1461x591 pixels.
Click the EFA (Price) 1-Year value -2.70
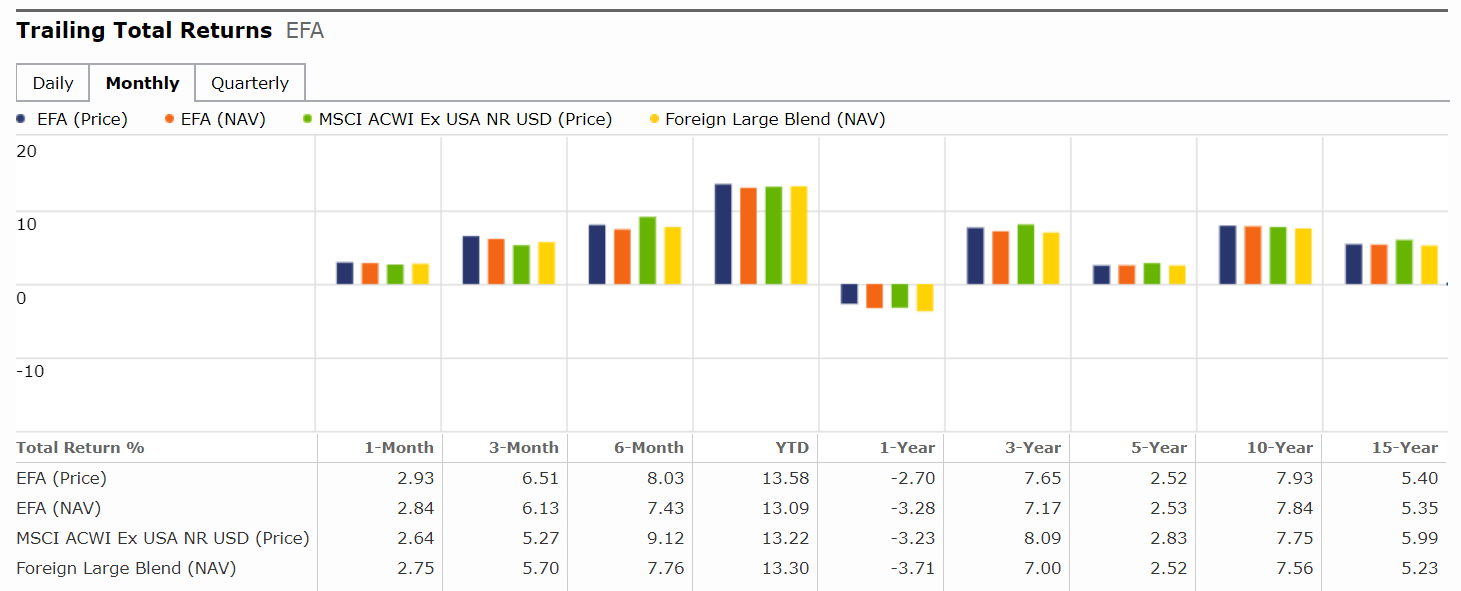coord(912,478)
